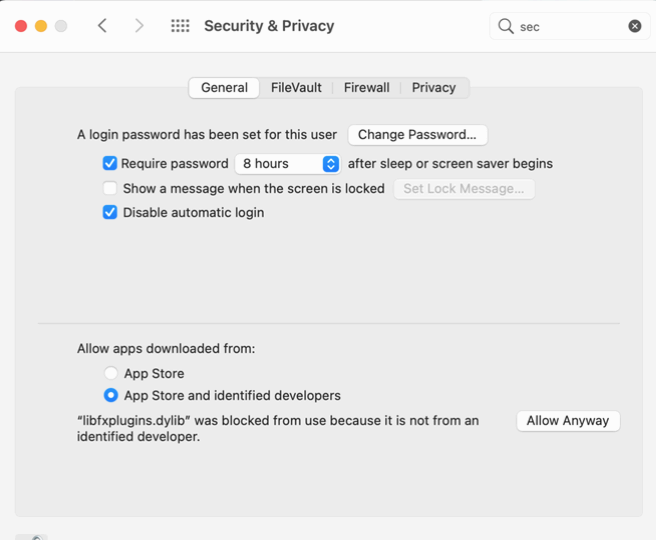Switch to the Firewall tab
656x540 pixels.
pos(366,88)
